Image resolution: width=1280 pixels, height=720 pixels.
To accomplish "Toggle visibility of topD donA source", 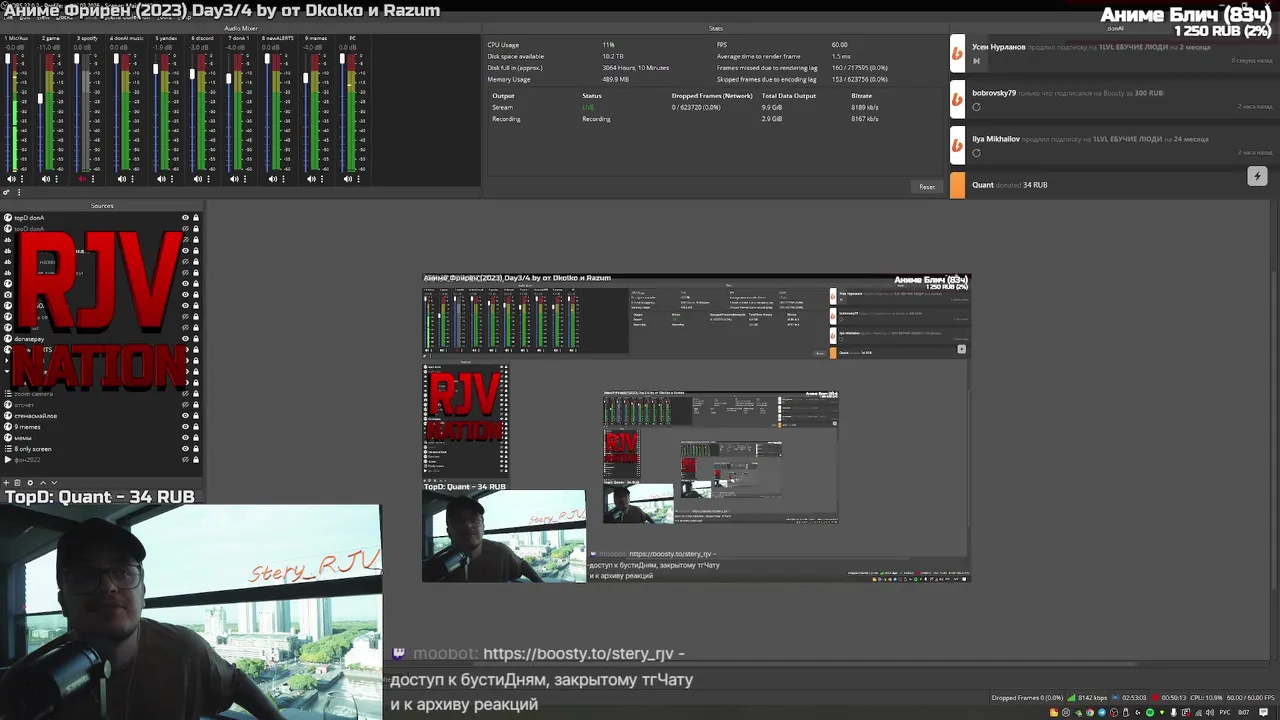I will (x=185, y=217).
